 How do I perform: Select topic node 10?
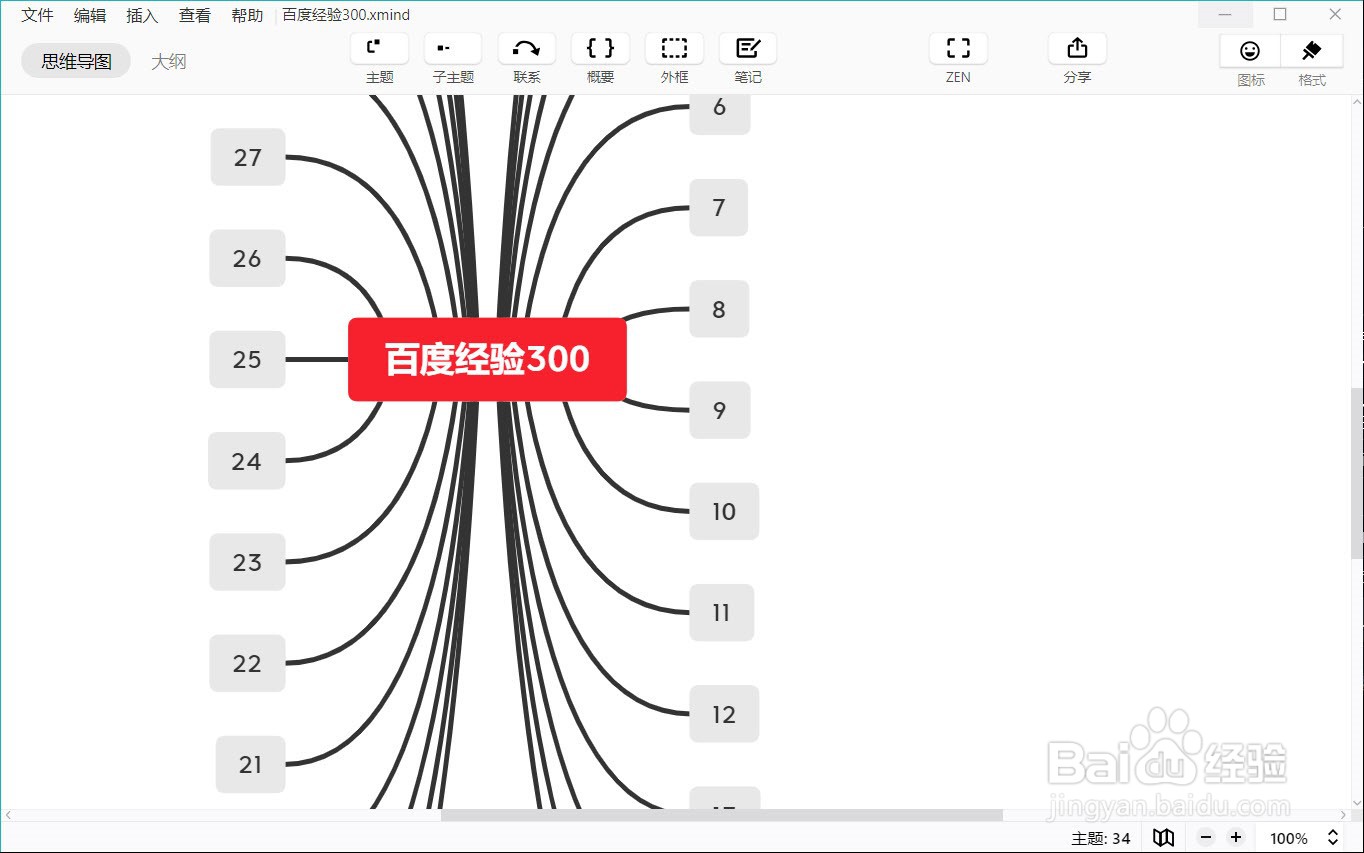coord(724,511)
